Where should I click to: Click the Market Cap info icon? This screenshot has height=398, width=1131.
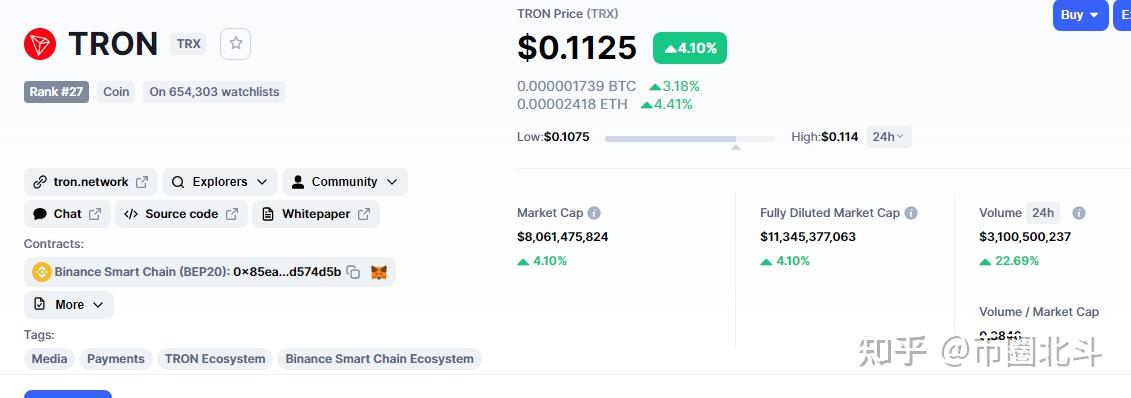pos(594,213)
